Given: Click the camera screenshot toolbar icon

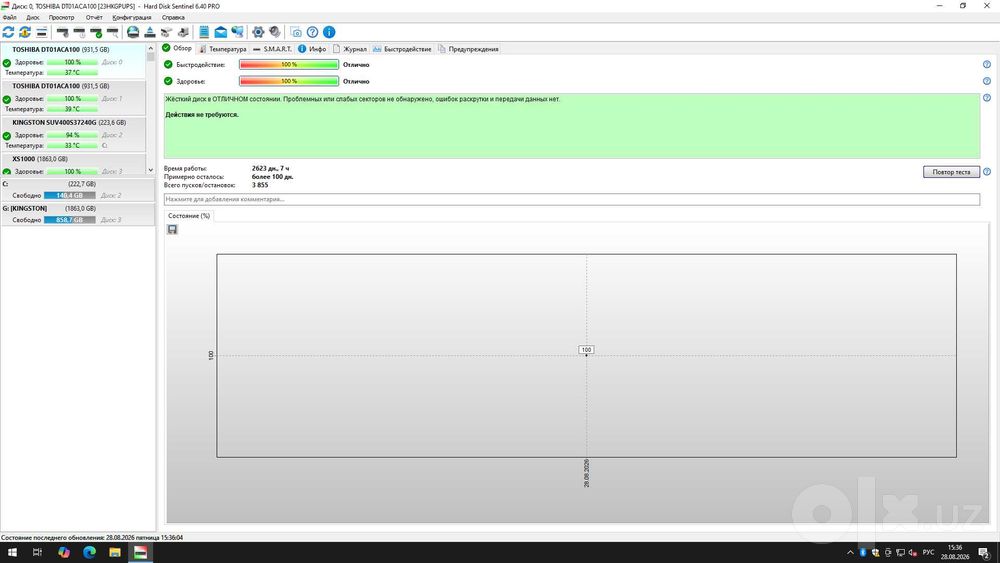Looking at the screenshot, I should click(296, 32).
